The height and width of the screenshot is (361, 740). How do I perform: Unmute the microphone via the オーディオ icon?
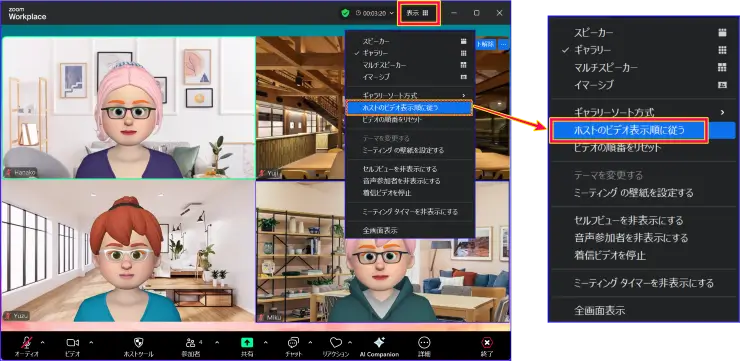26,343
